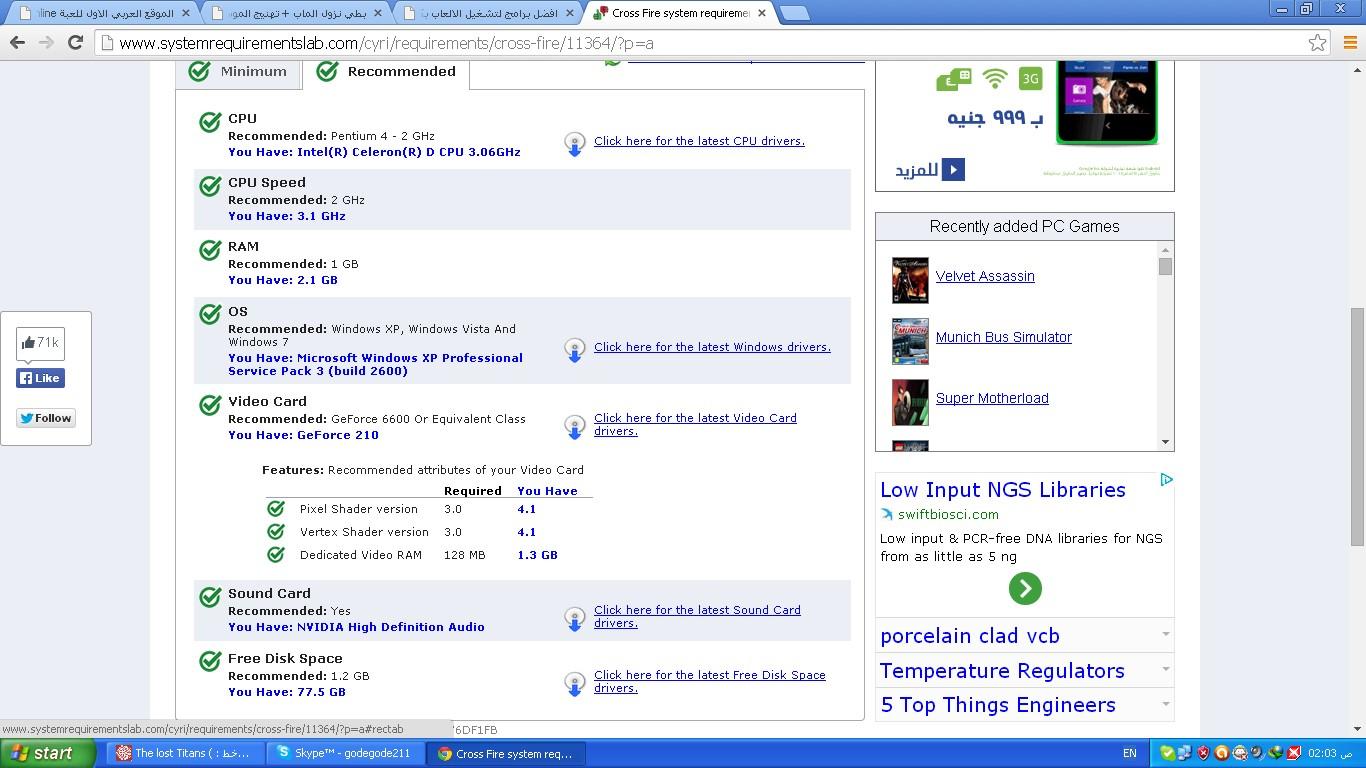Open a new browser tab

795,13
